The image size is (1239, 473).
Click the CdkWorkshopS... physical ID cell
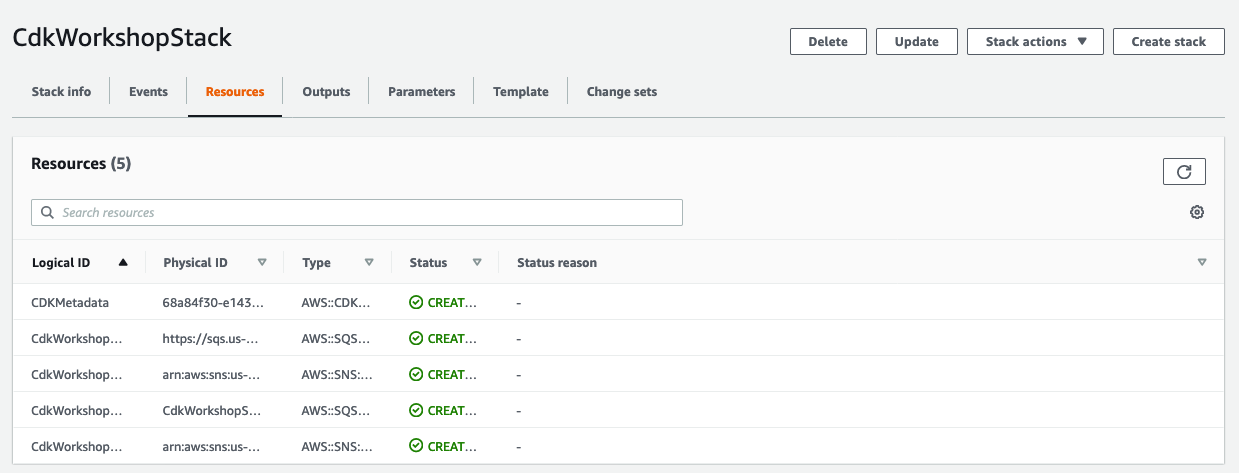pos(211,410)
